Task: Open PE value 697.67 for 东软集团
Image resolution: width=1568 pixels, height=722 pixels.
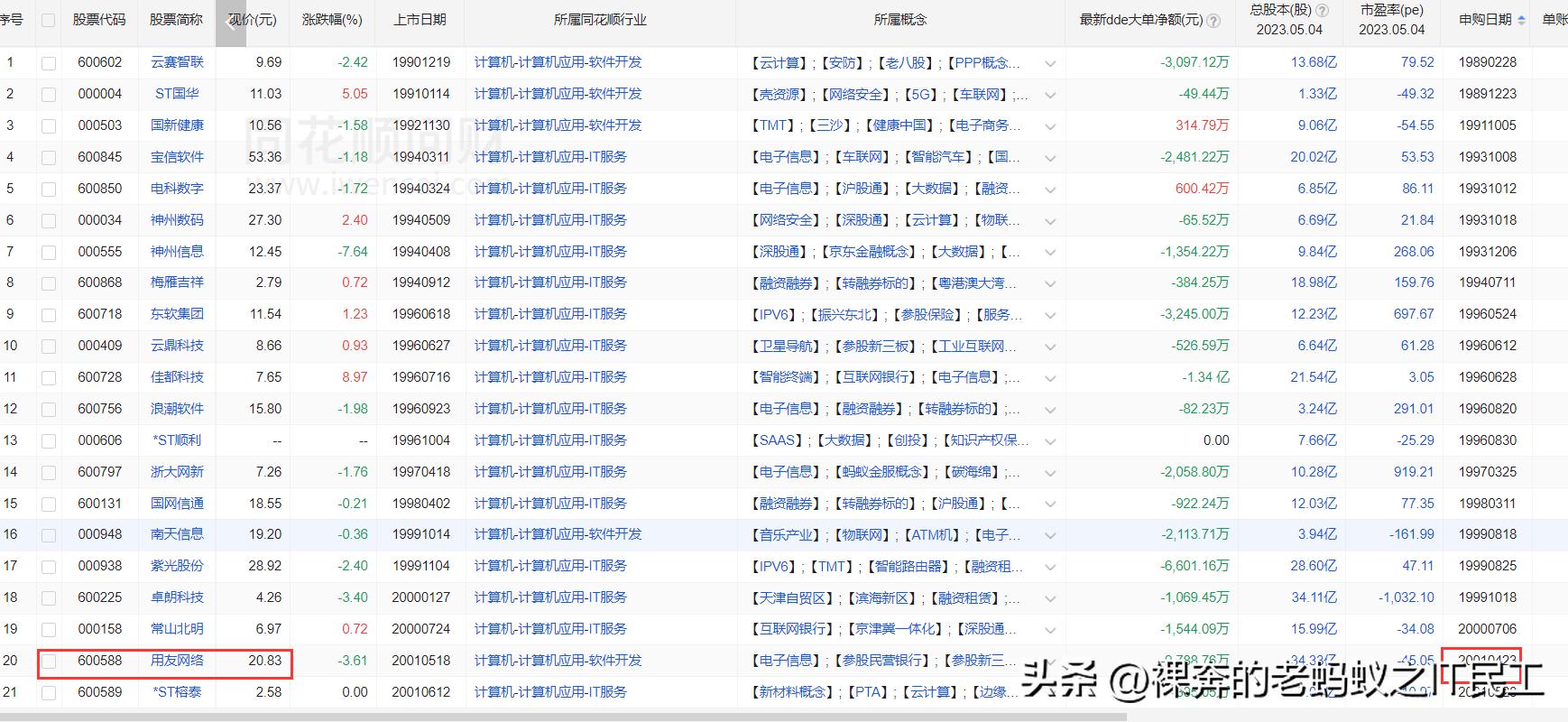Action: pos(1414,314)
